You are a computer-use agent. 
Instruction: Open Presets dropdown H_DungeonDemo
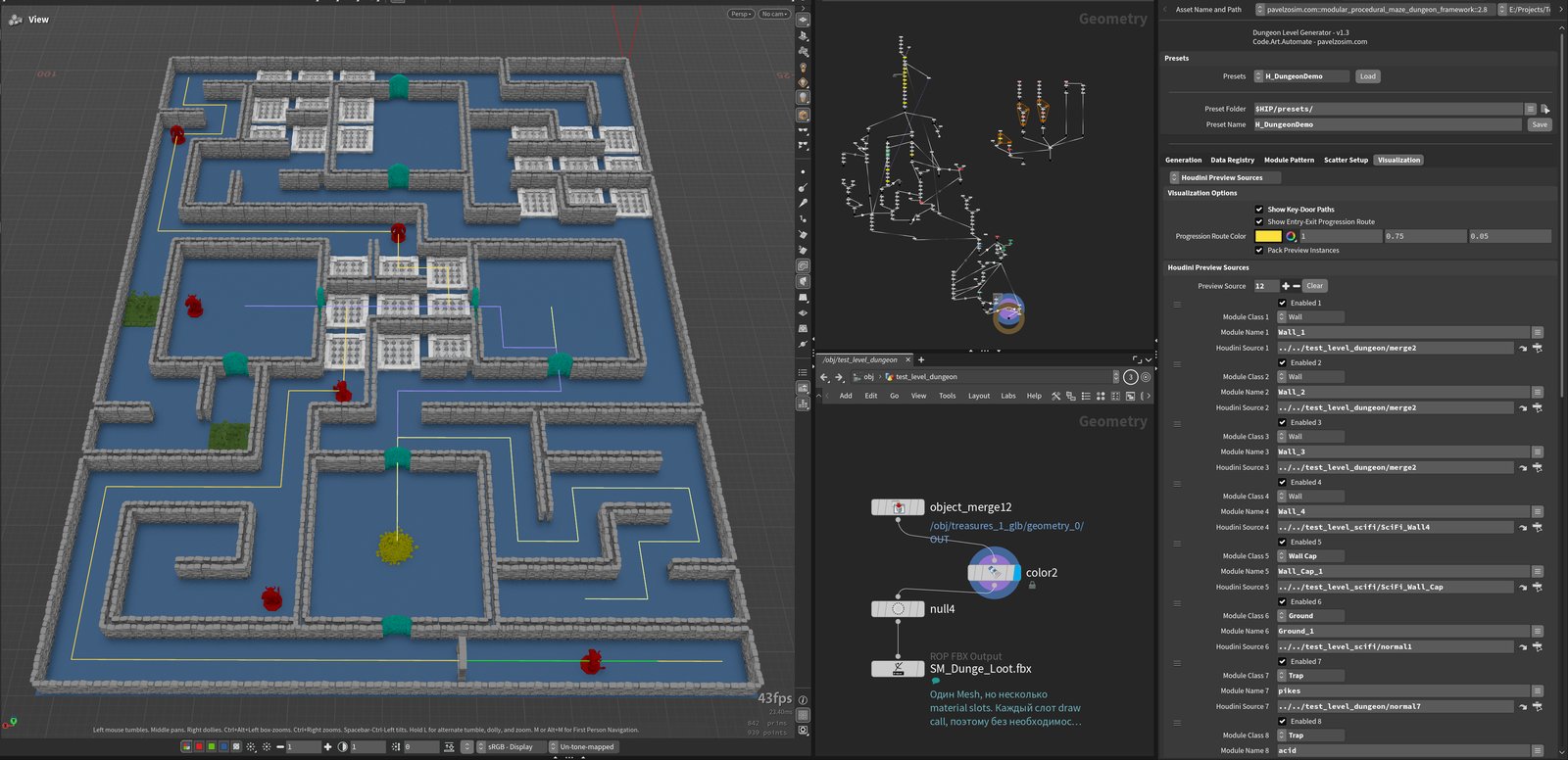(x=1301, y=76)
